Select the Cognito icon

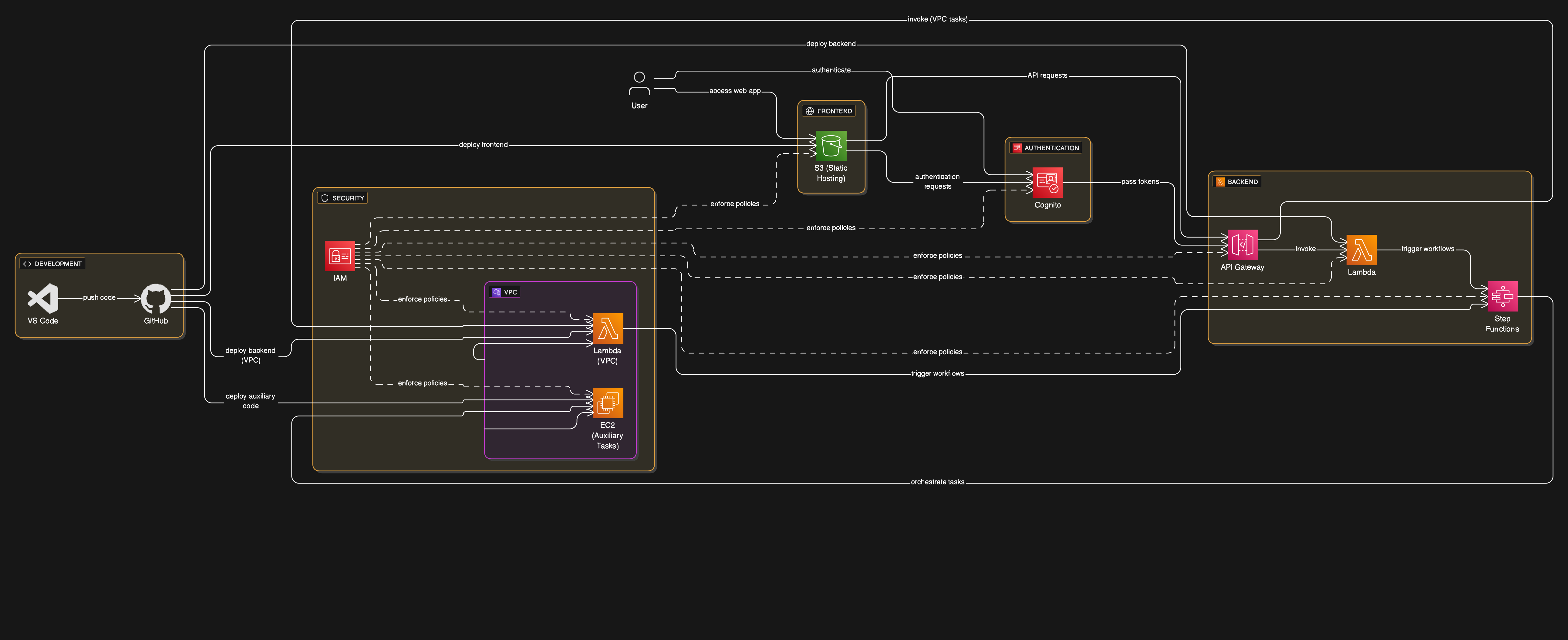[1047, 183]
